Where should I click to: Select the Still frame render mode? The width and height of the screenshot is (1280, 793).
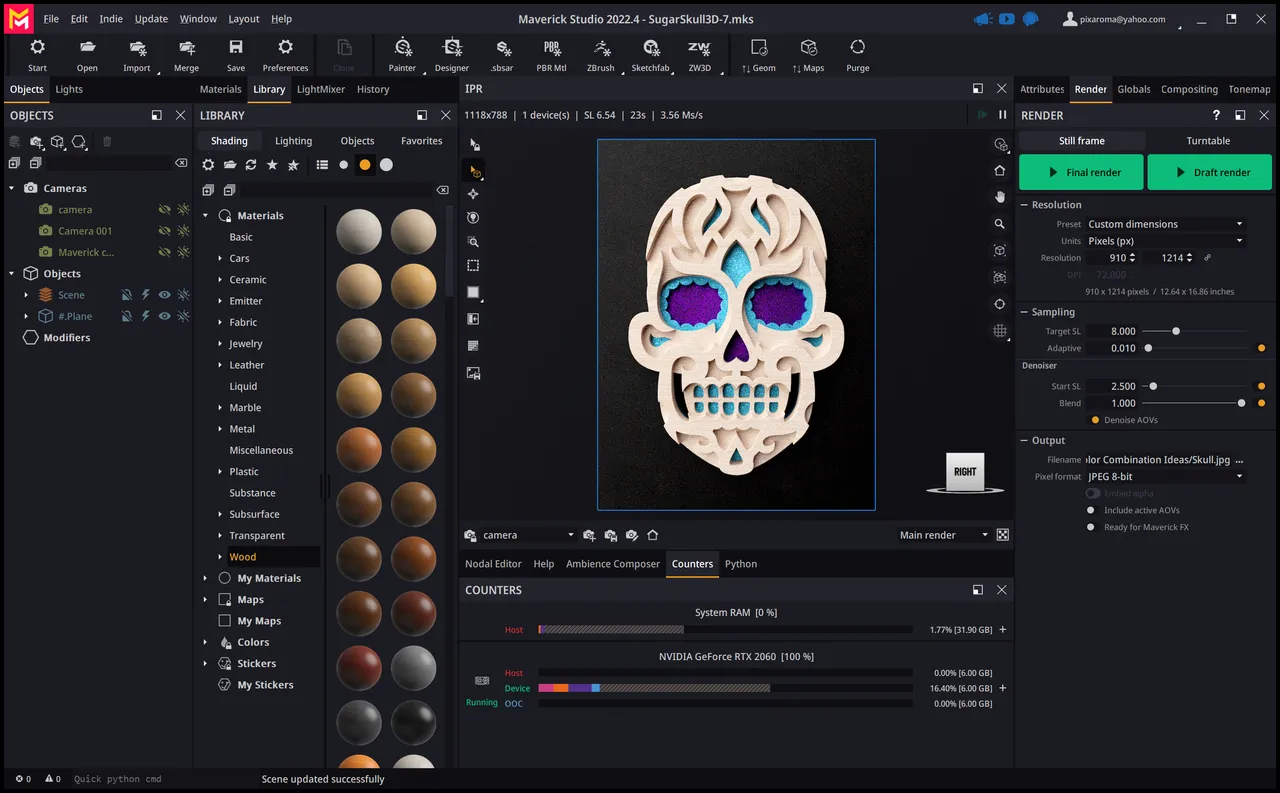point(1082,141)
